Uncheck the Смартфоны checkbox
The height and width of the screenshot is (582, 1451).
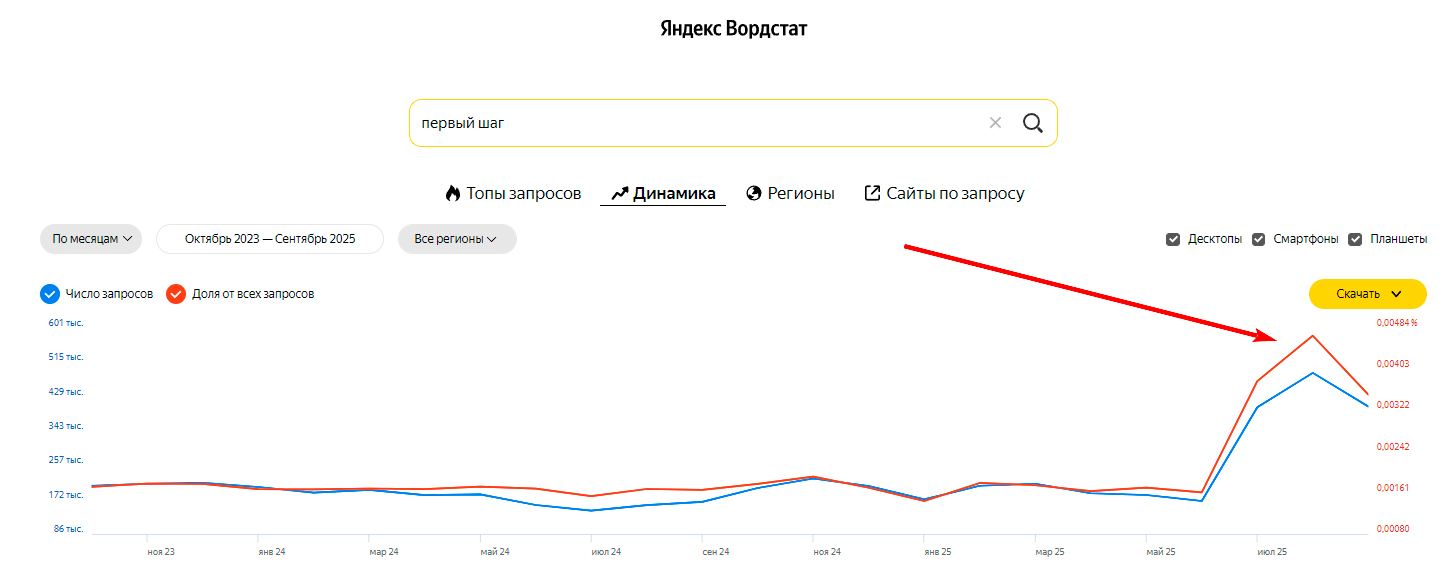(1259, 239)
